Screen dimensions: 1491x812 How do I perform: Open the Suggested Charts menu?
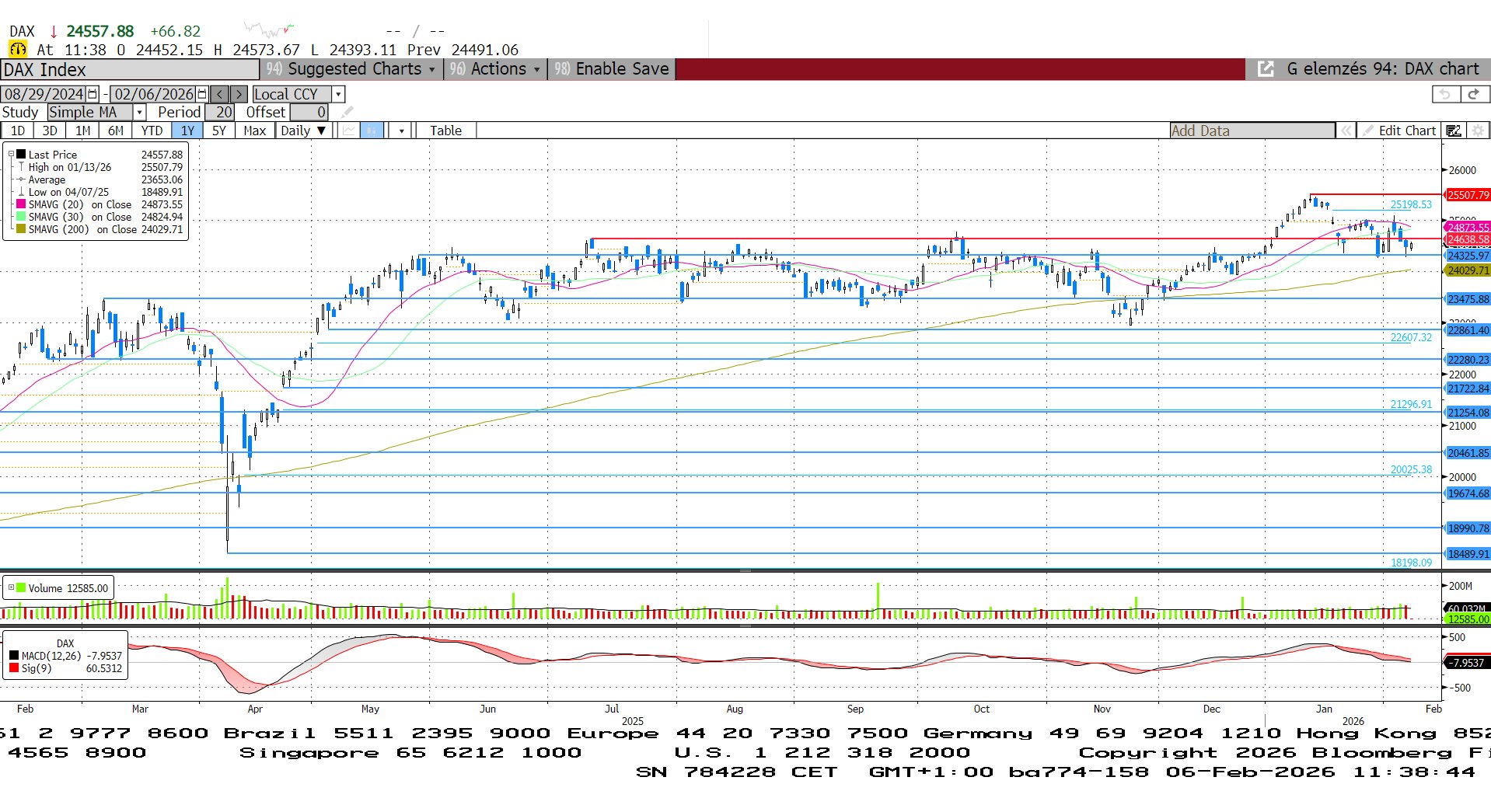point(351,69)
